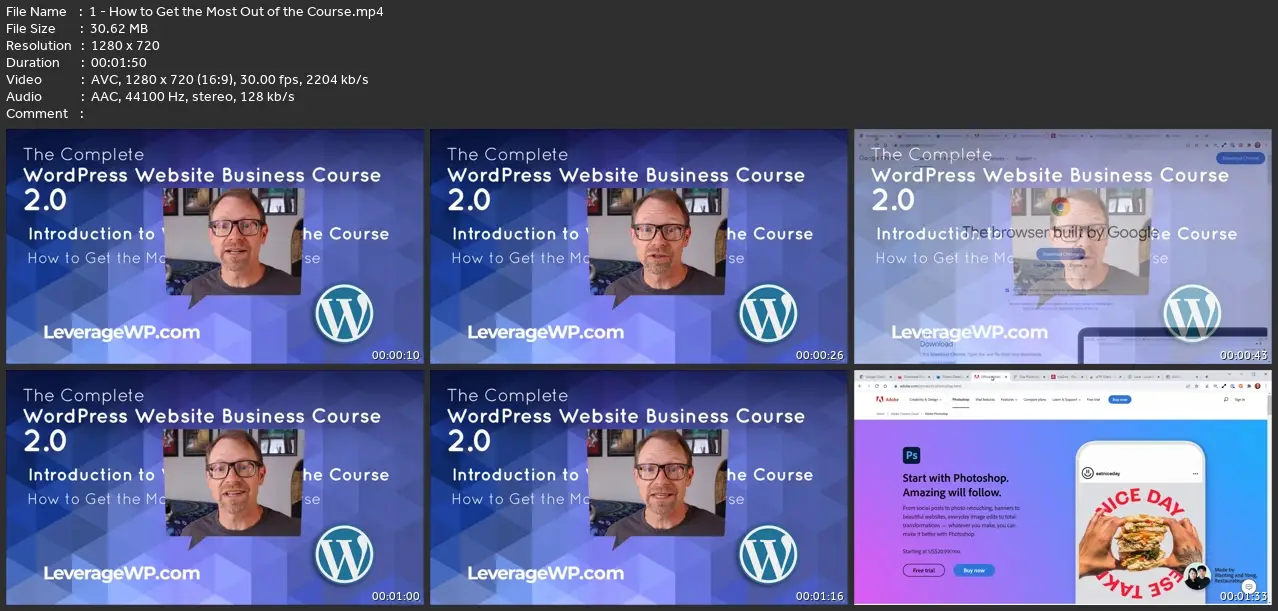The image size is (1278, 611).
Task: Open the thumbnail stamped 00:01:16
Action: (x=639, y=487)
